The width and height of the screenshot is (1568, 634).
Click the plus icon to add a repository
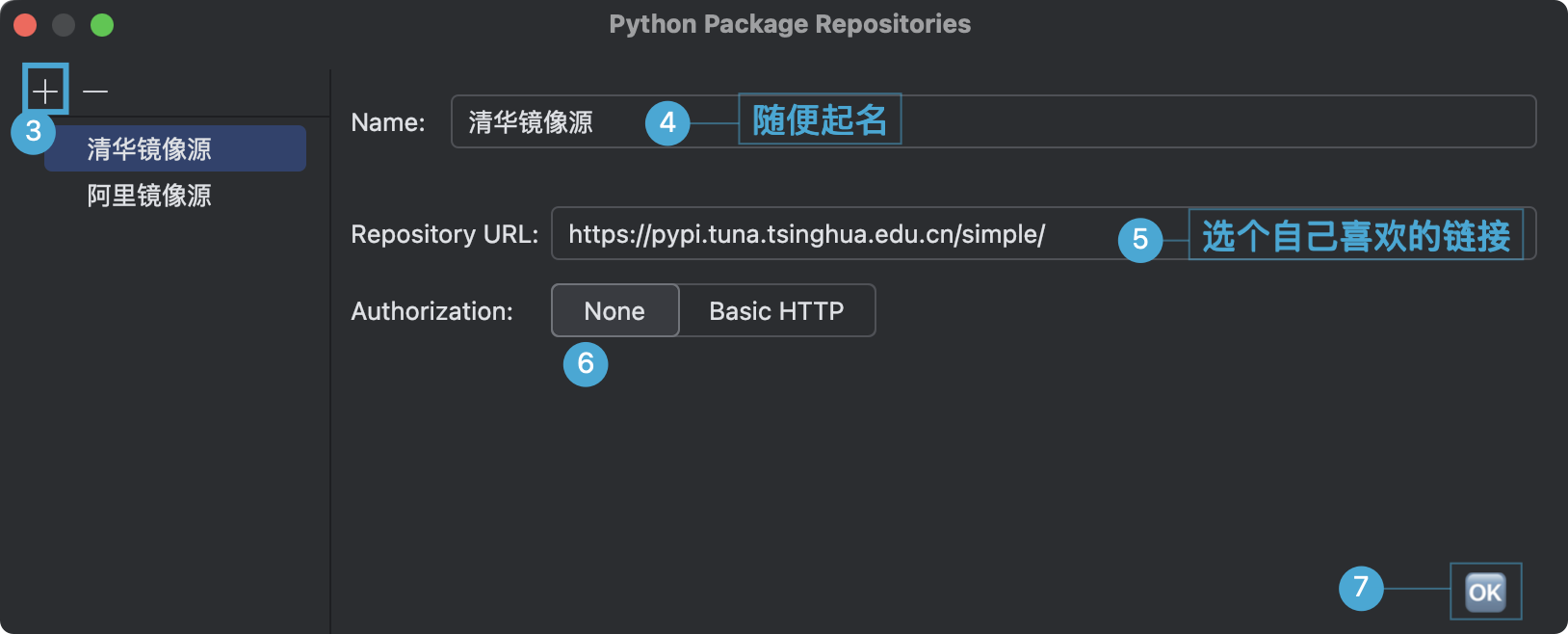click(45, 91)
